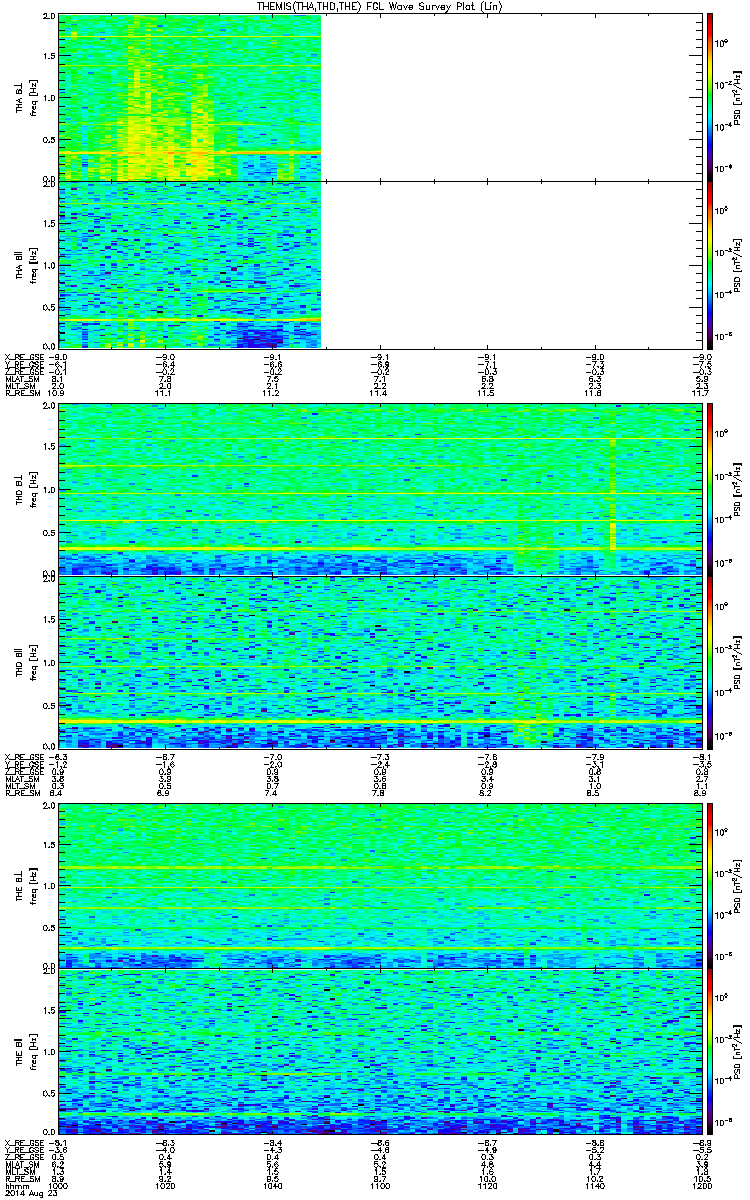Click the THD BII spectrogram panel
750x1200 pixels.
coord(380,662)
